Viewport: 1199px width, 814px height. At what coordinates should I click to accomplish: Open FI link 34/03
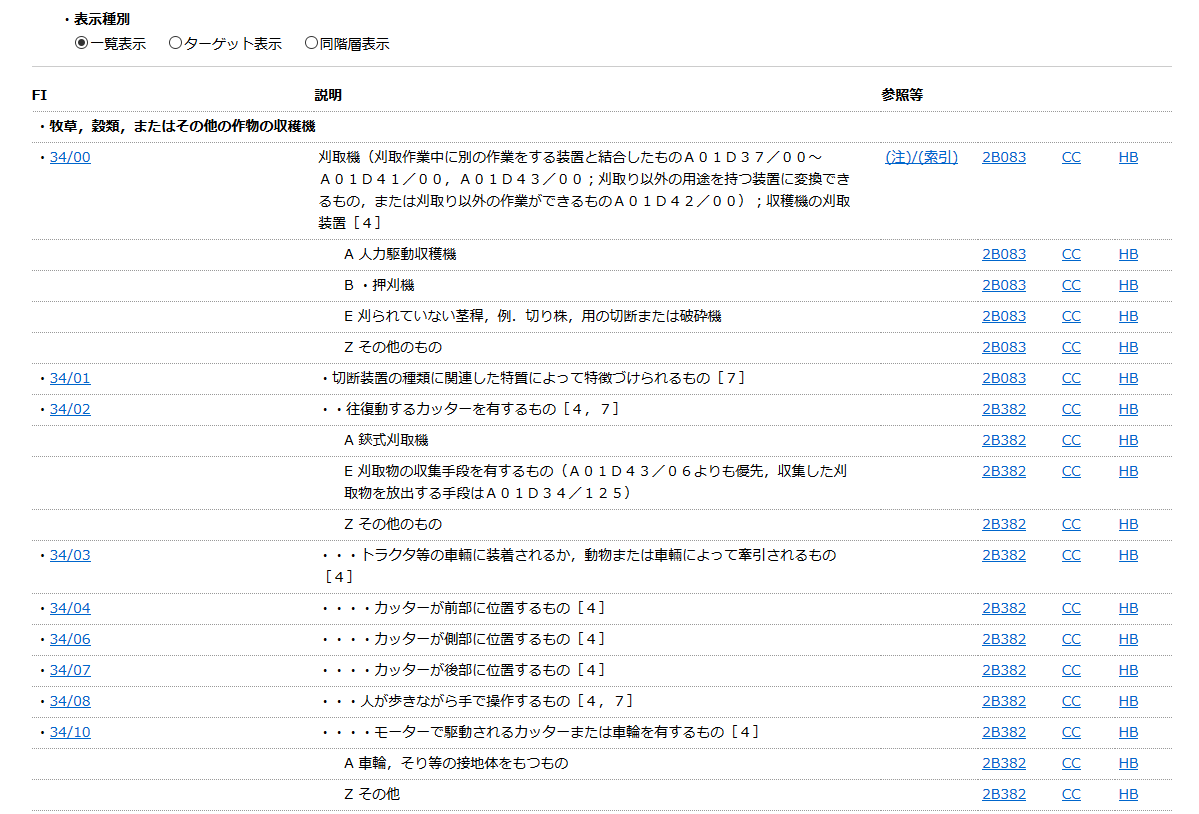(x=70, y=555)
